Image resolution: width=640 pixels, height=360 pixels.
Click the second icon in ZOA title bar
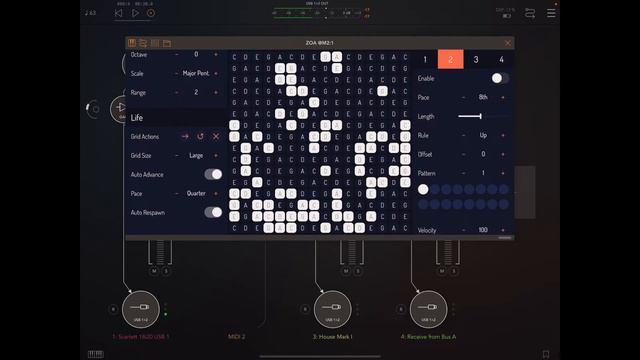143,43
